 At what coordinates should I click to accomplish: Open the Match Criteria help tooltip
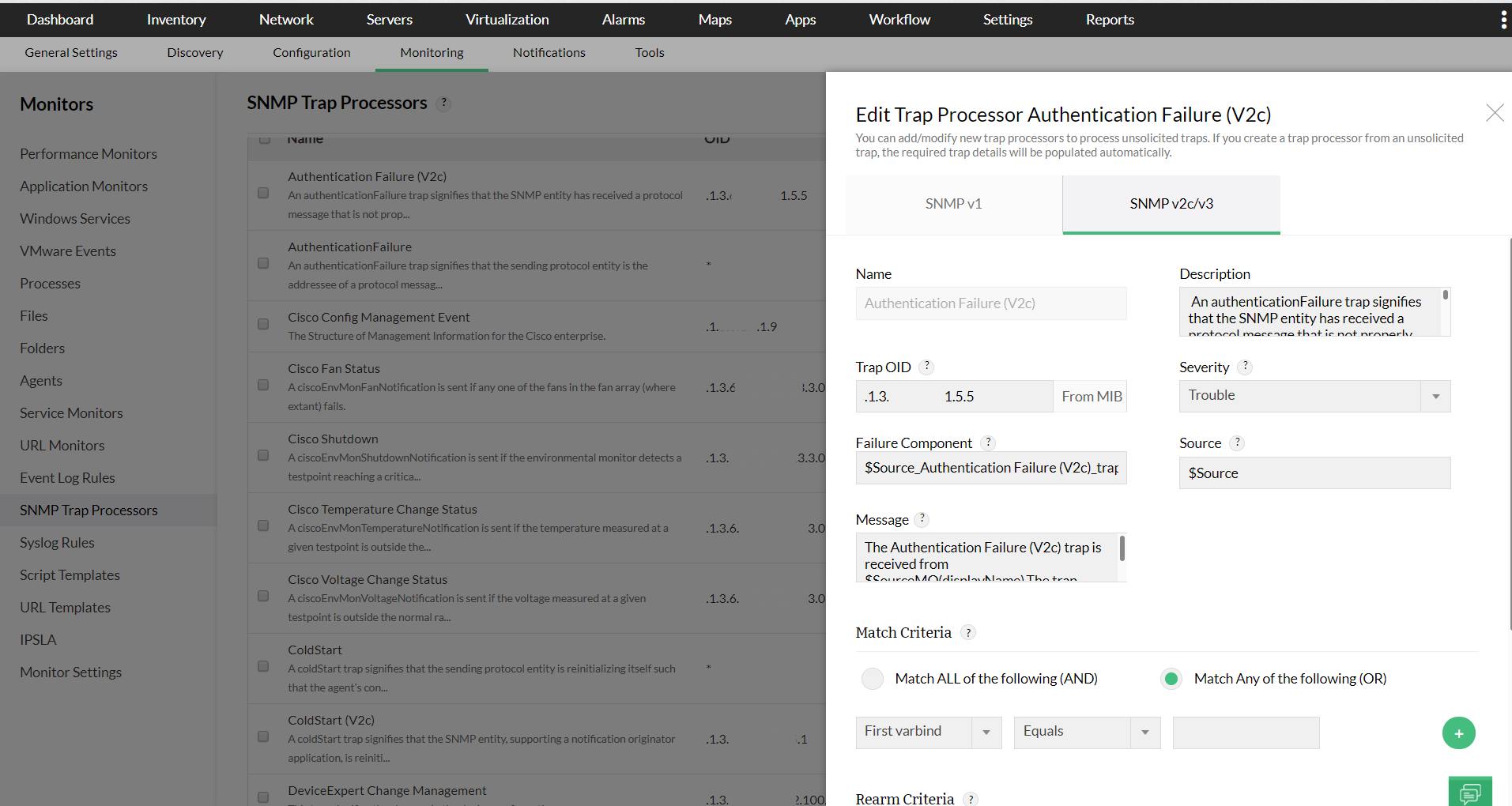[967, 632]
